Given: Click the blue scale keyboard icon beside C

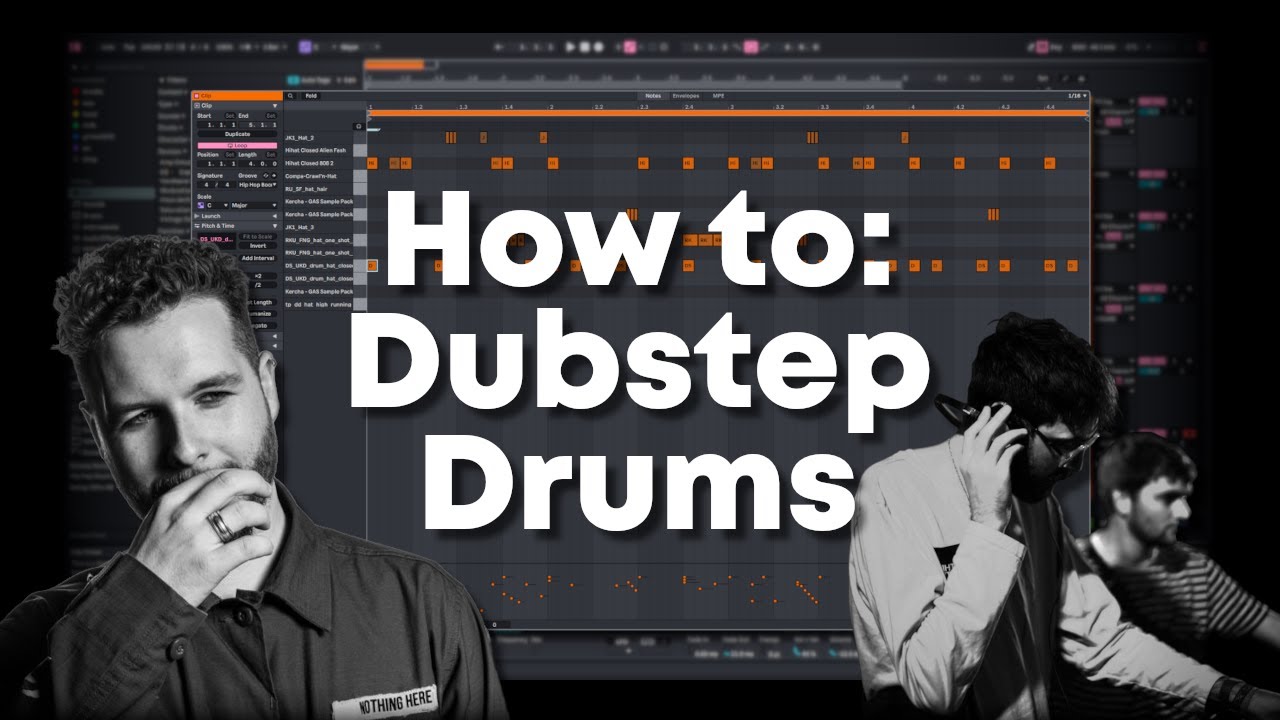Looking at the screenshot, I should [x=201, y=203].
